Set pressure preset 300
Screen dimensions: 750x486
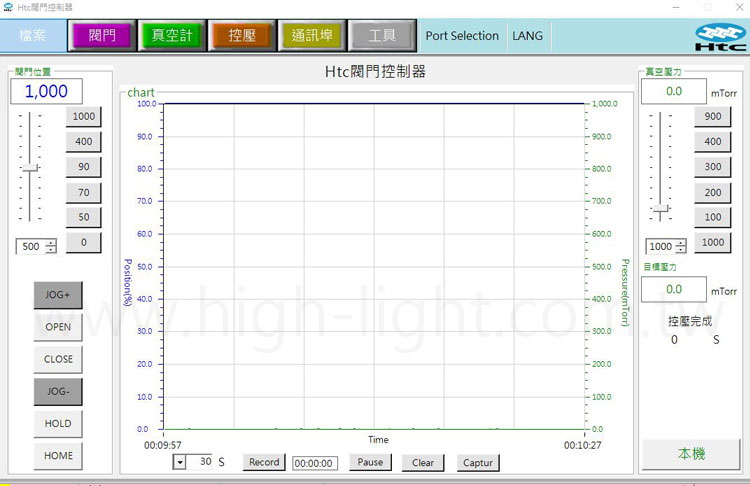tap(713, 166)
